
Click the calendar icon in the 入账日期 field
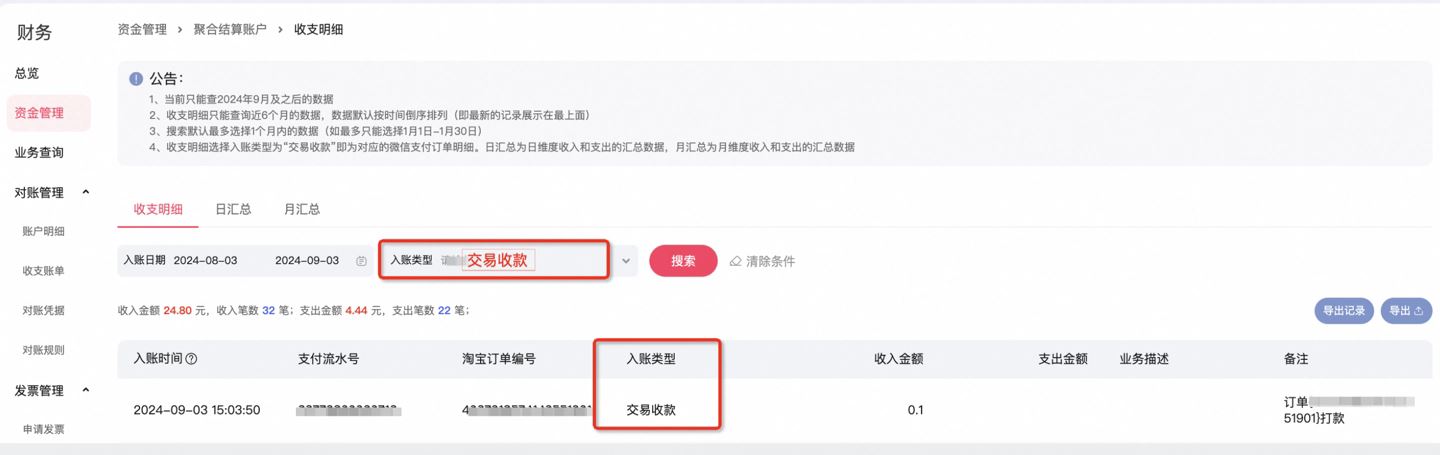pos(361,261)
